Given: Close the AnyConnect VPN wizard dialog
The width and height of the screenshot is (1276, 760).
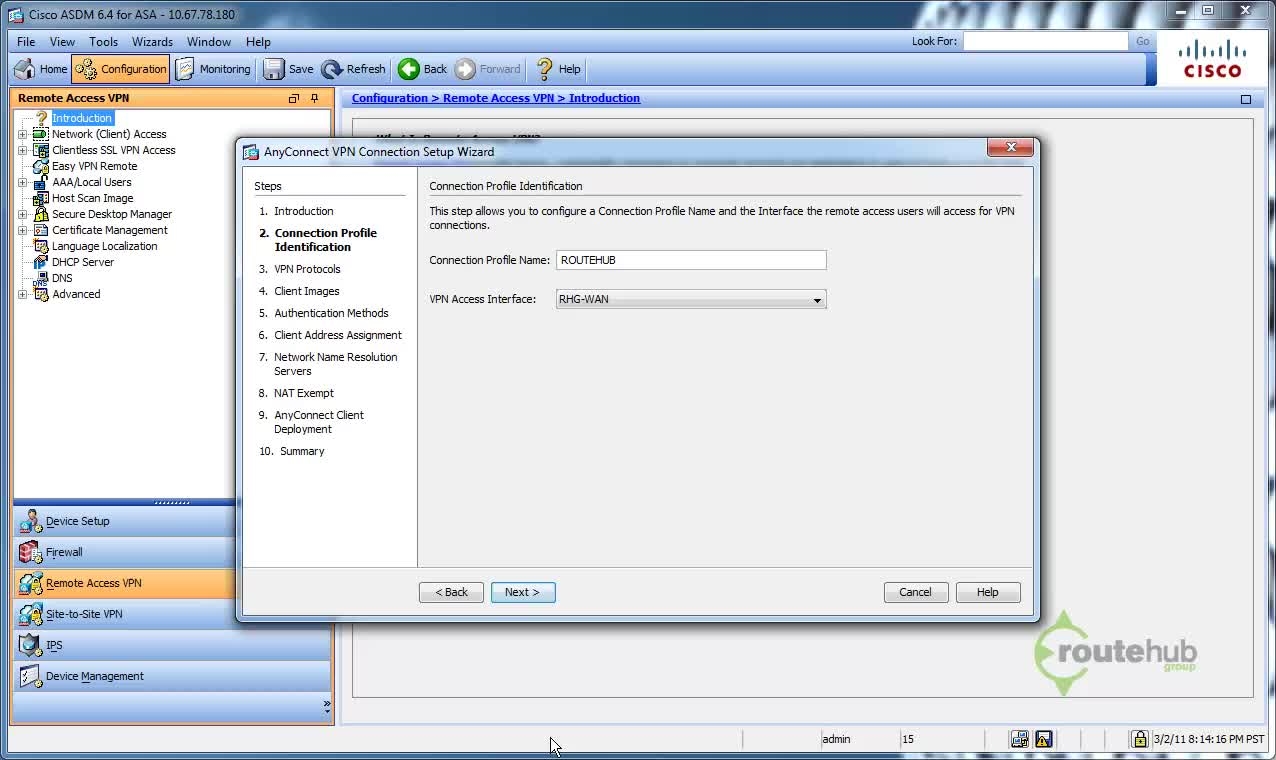Looking at the screenshot, I should [x=1010, y=147].
